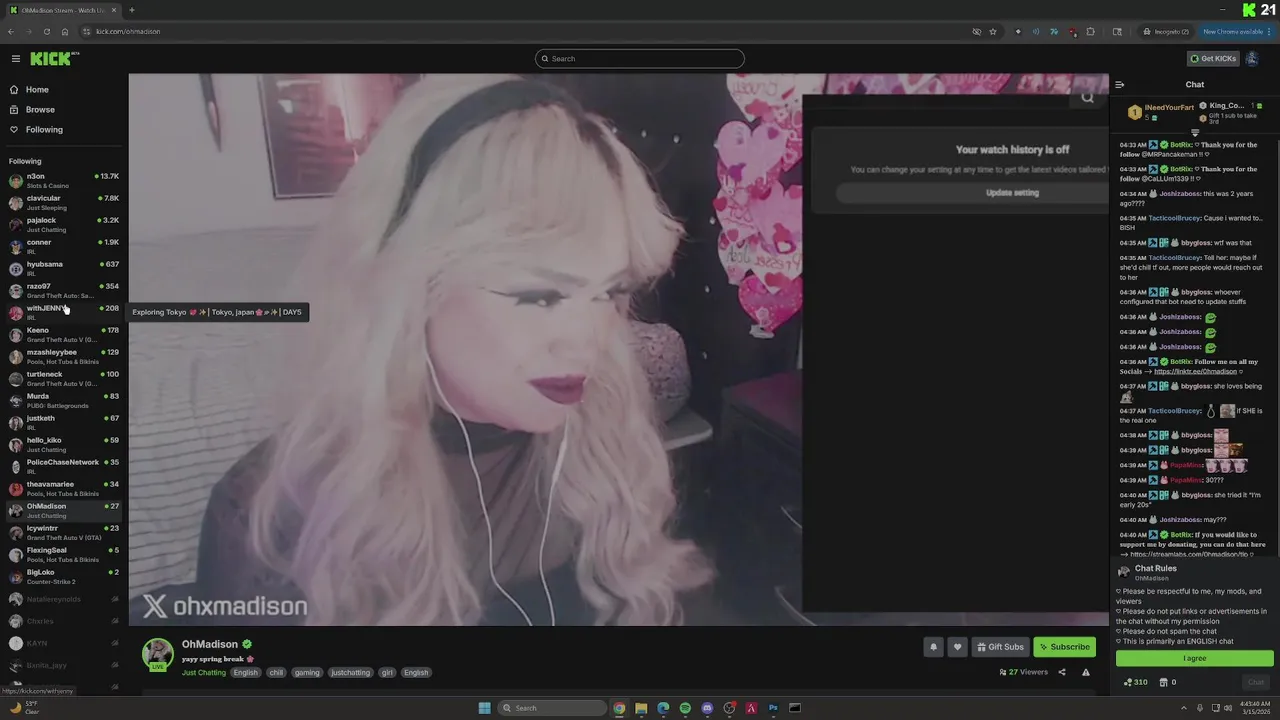Click the I agree chat rules button

tap(1194, 658)
